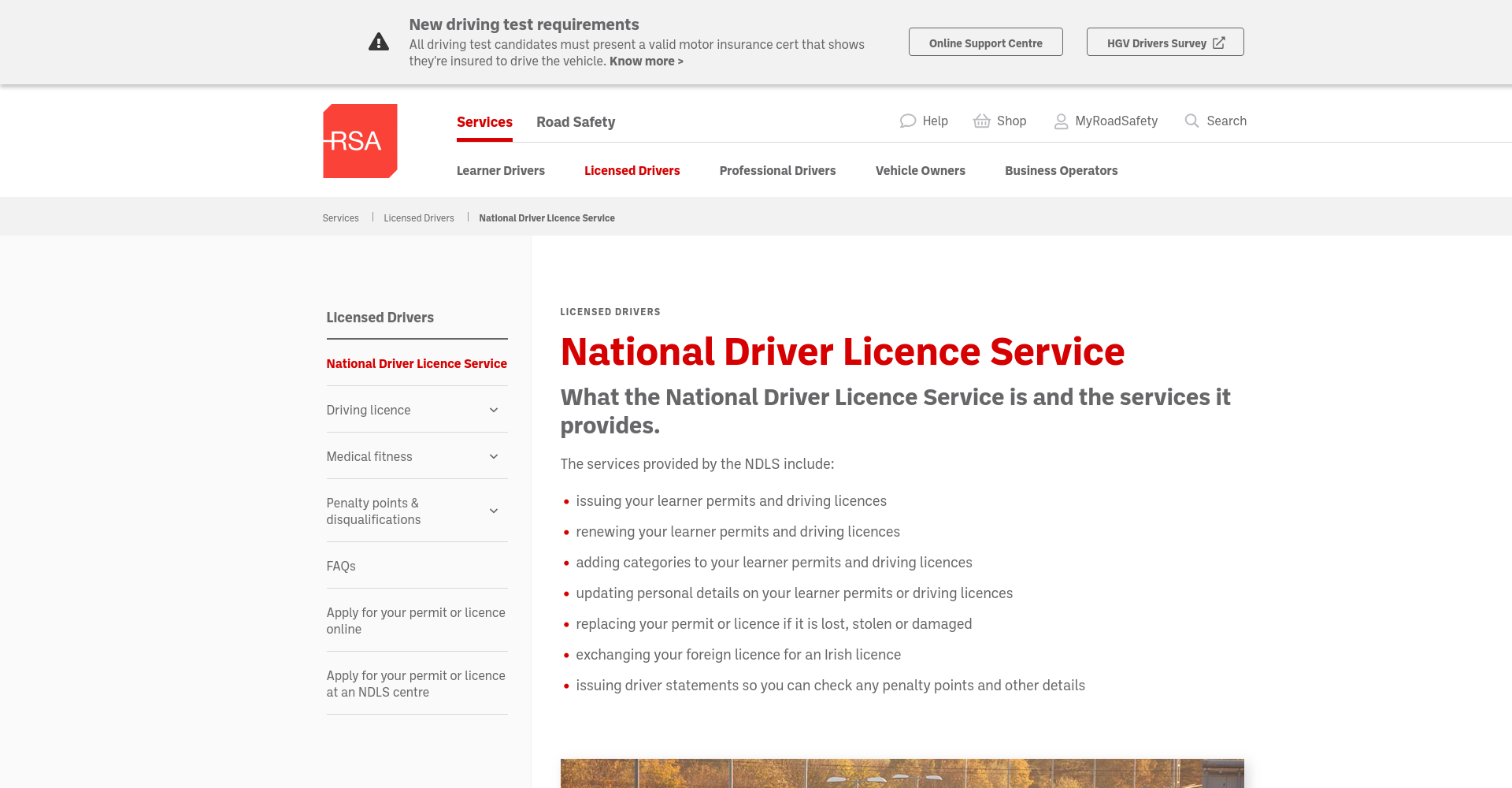Open the Search link text
Screen dimensions: 1512x788
point(1227,121)
